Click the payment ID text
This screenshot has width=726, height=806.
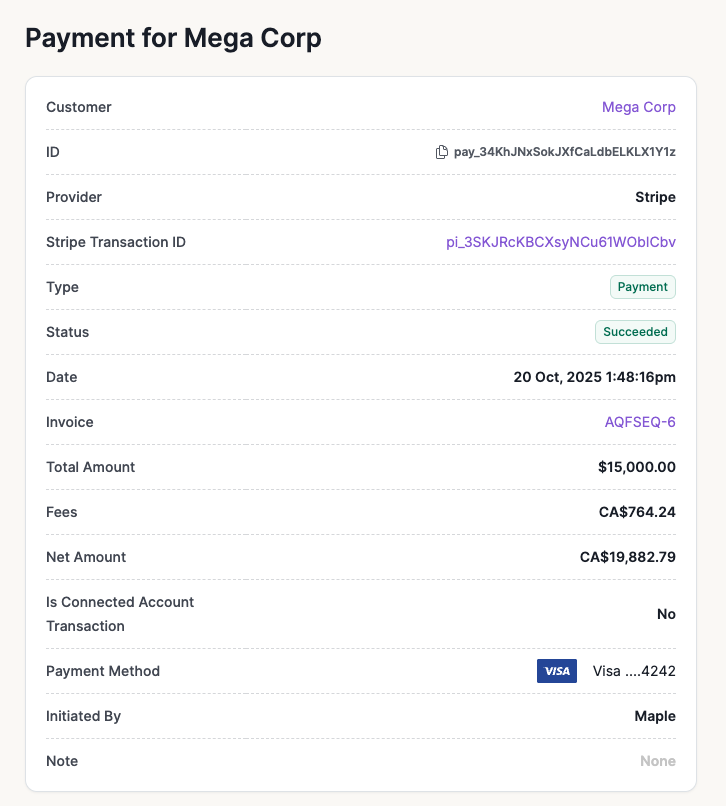coord(565,152)
